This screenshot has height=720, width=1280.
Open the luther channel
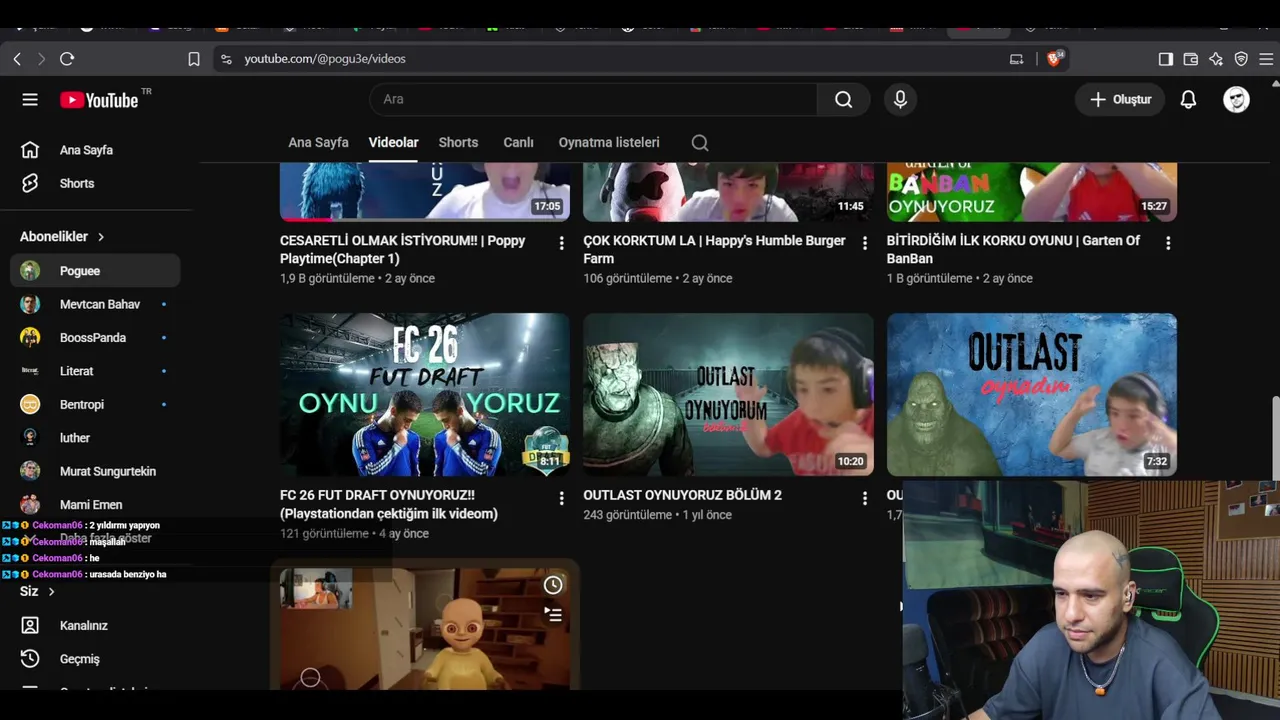pos(95,438)
